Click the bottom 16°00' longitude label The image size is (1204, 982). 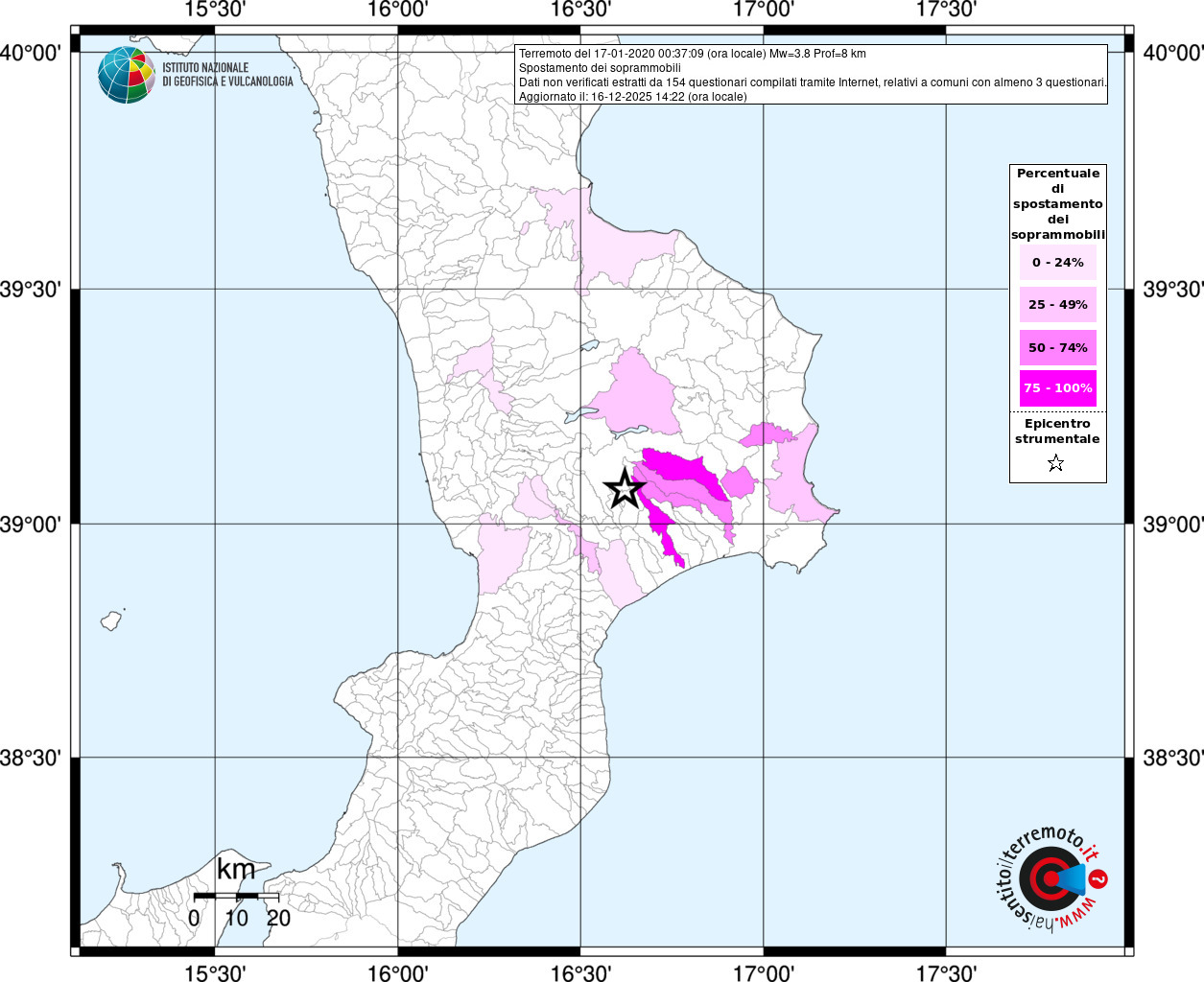398,973
